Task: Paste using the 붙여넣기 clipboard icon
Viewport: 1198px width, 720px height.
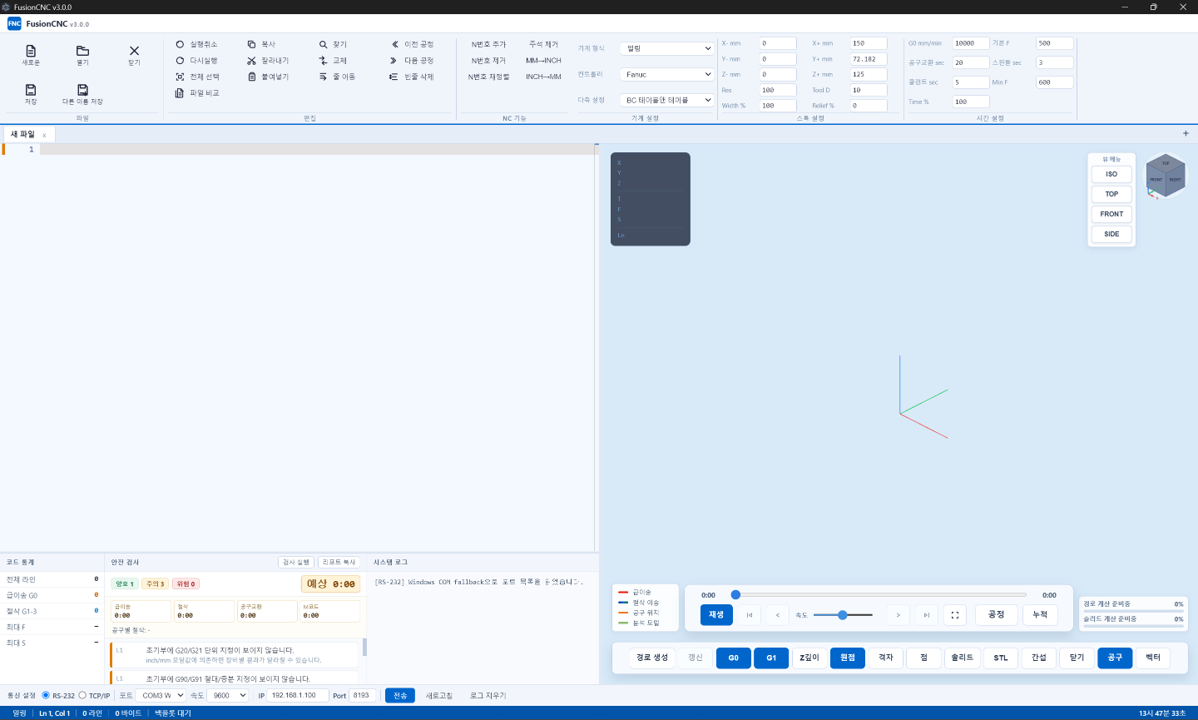Action: point(251,76)
